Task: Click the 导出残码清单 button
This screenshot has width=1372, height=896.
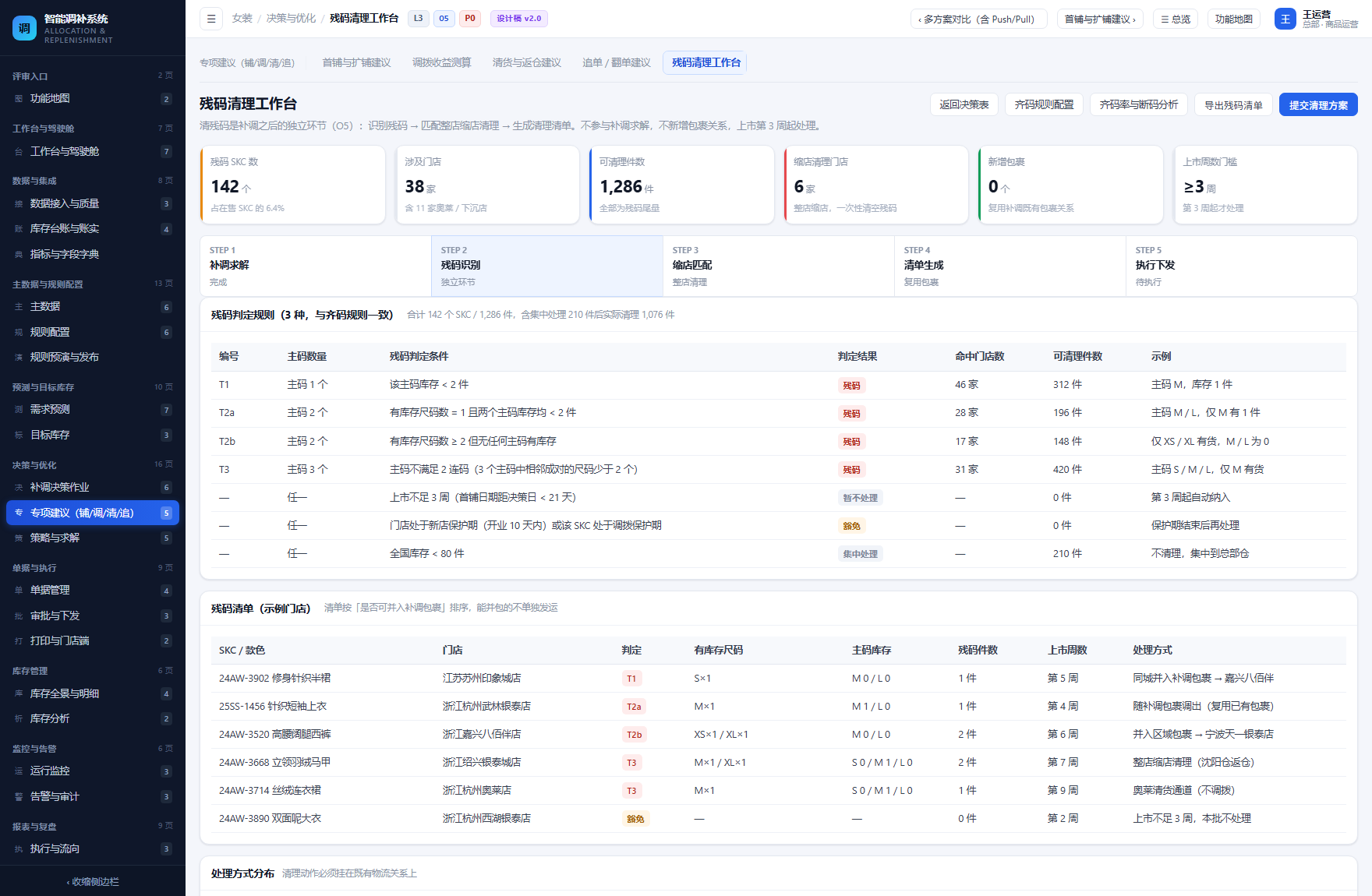Action: [1233, 104]
